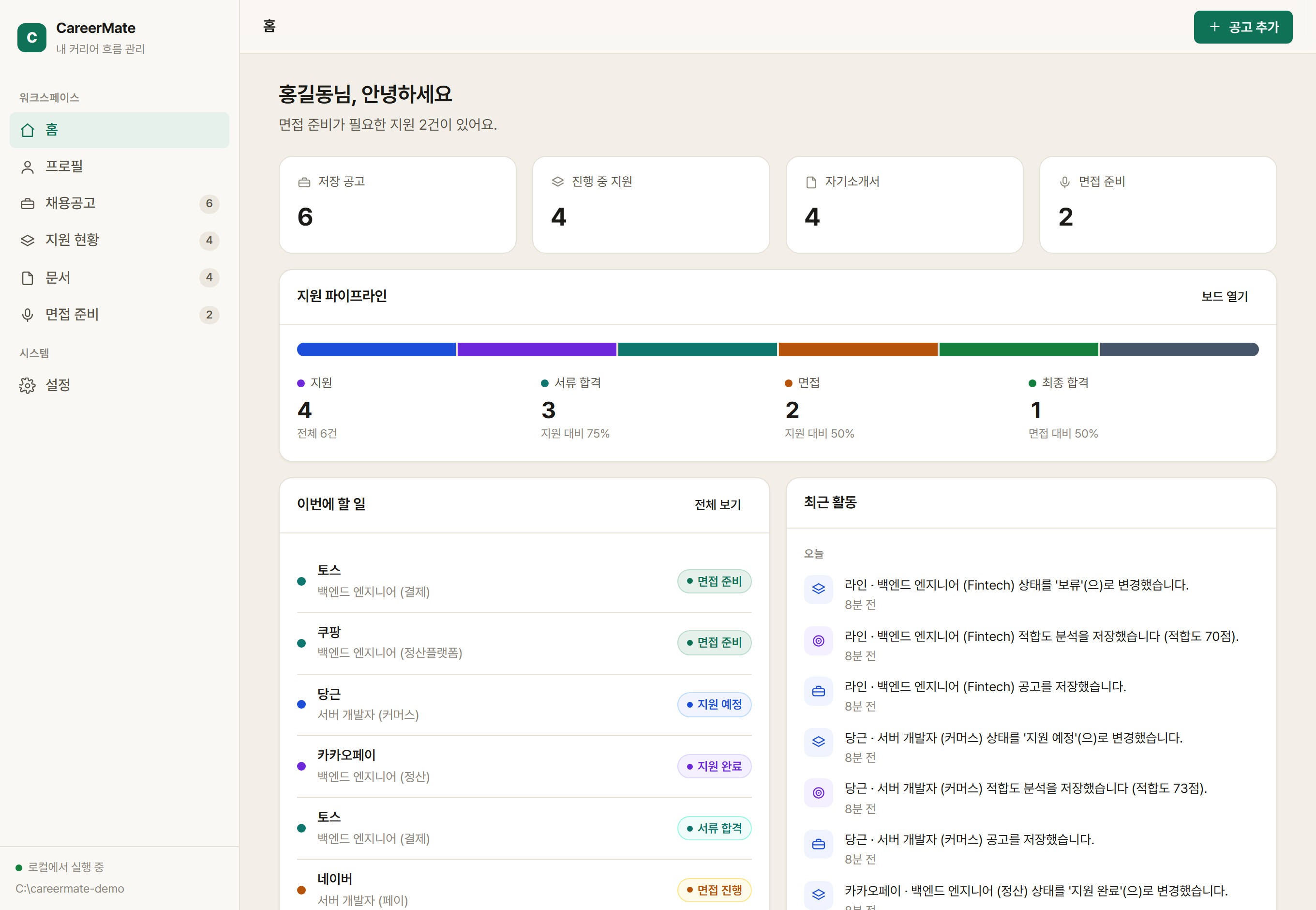The image size is (1316, 910).
Task: Click the 면접 준비 count badge 2
Action: click(x=209, y=315)
